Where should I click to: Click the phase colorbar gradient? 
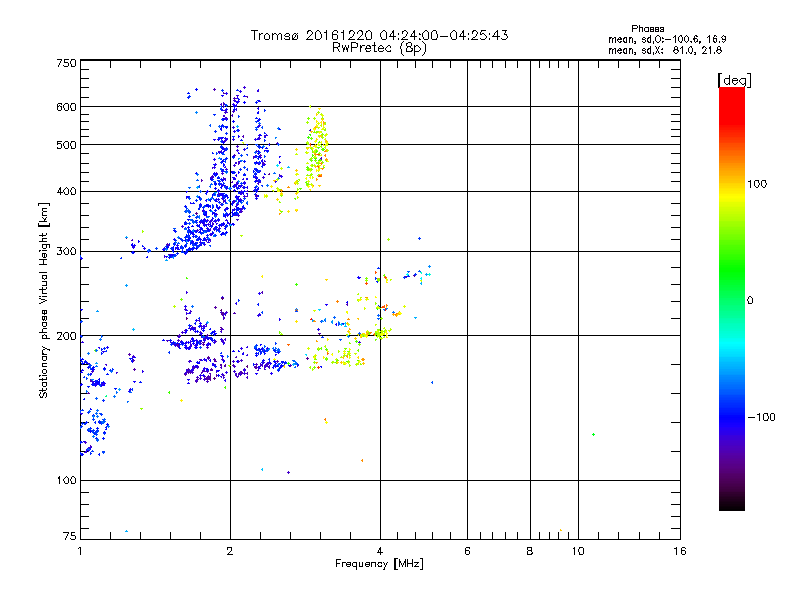tap(732, 298)
